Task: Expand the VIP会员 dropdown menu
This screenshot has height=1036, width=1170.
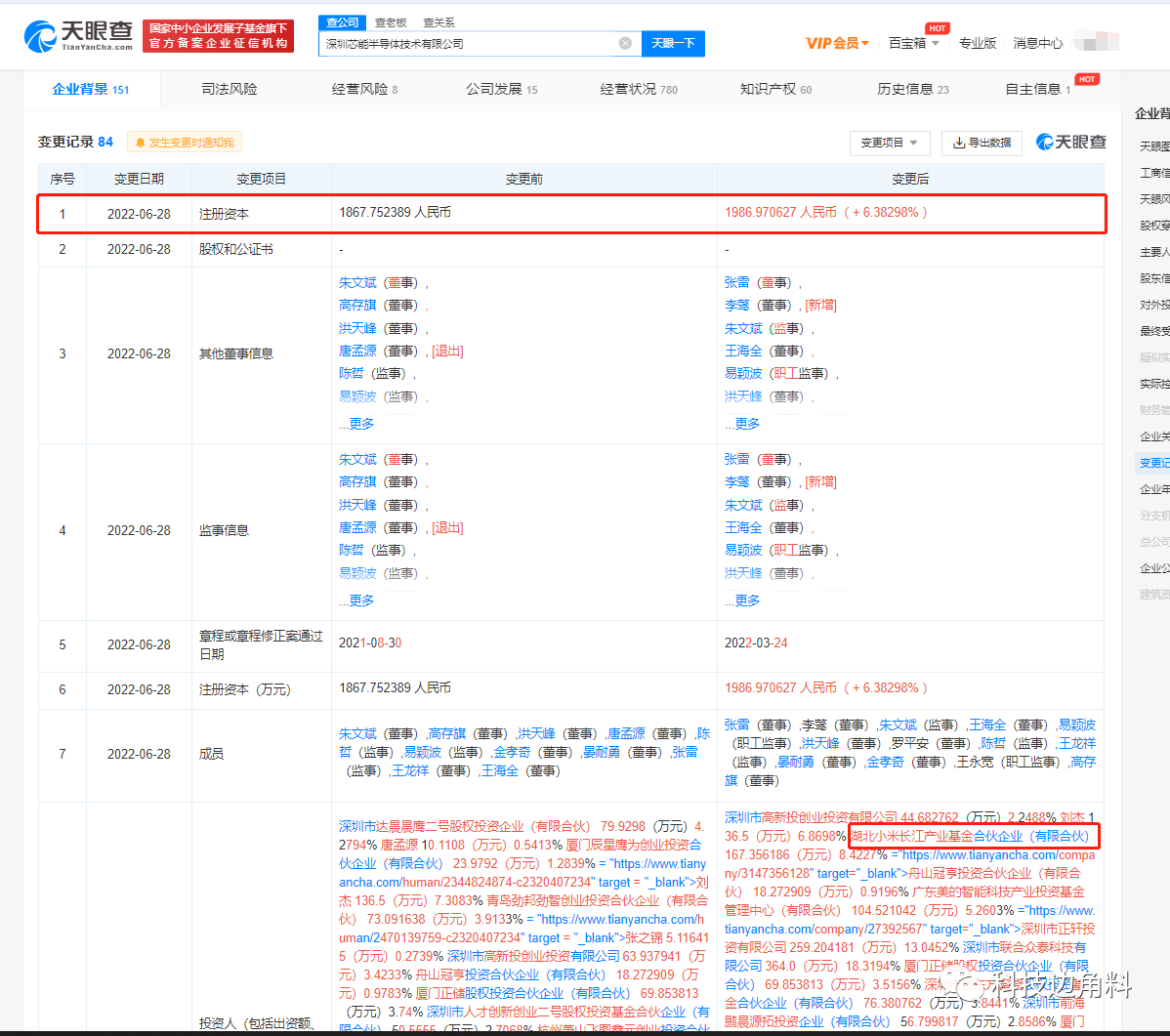Action: tap(837, 43)
